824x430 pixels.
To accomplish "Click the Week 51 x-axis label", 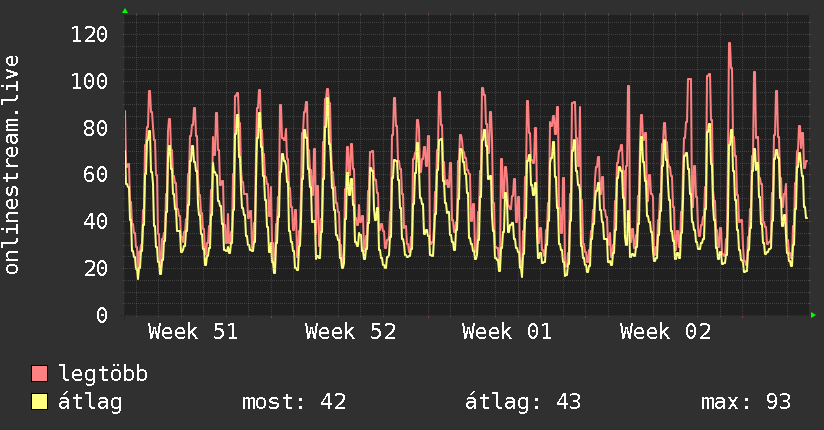I will [193, 332].
